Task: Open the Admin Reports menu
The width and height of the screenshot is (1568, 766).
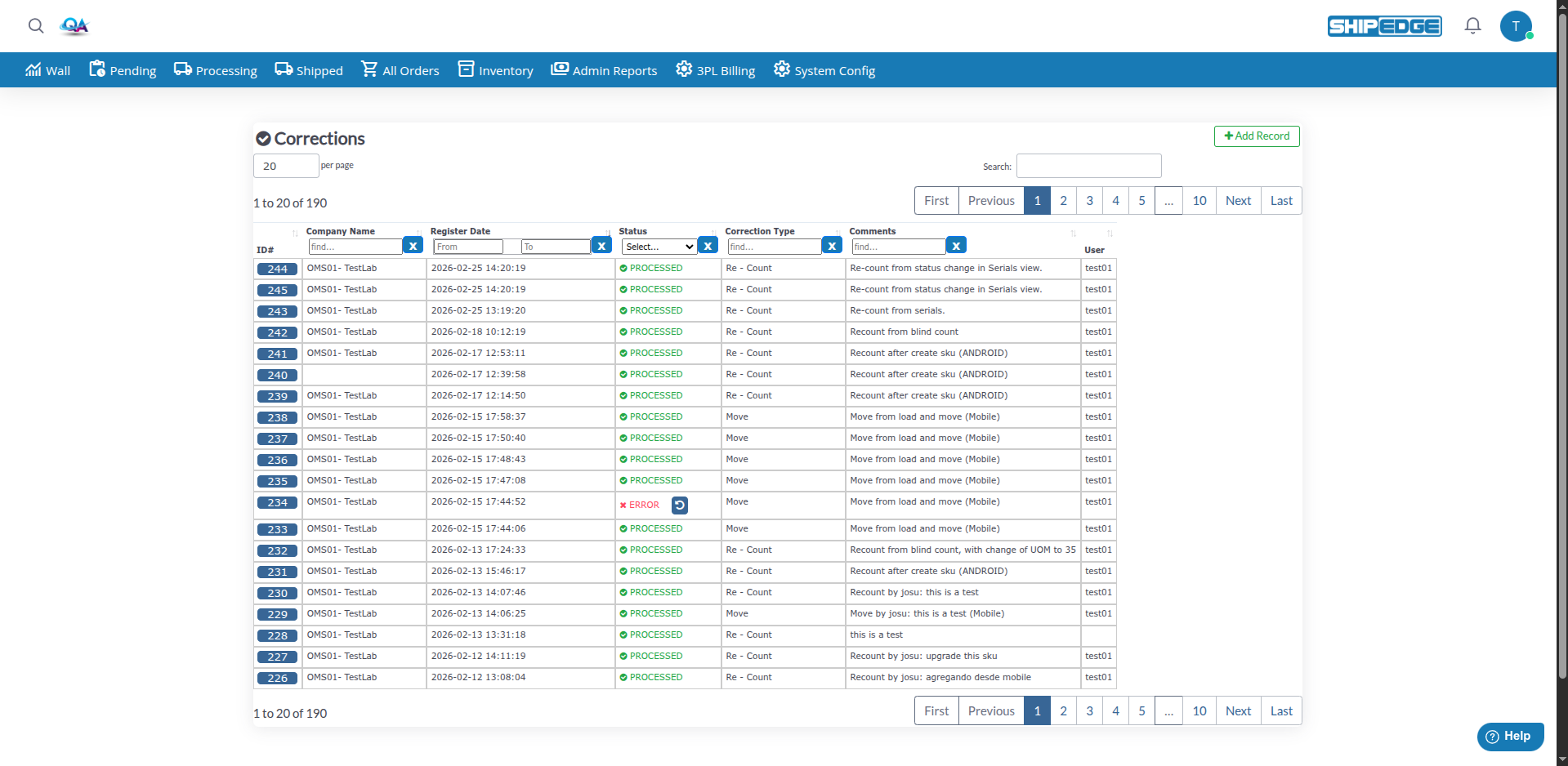Action: pos(604,70)
